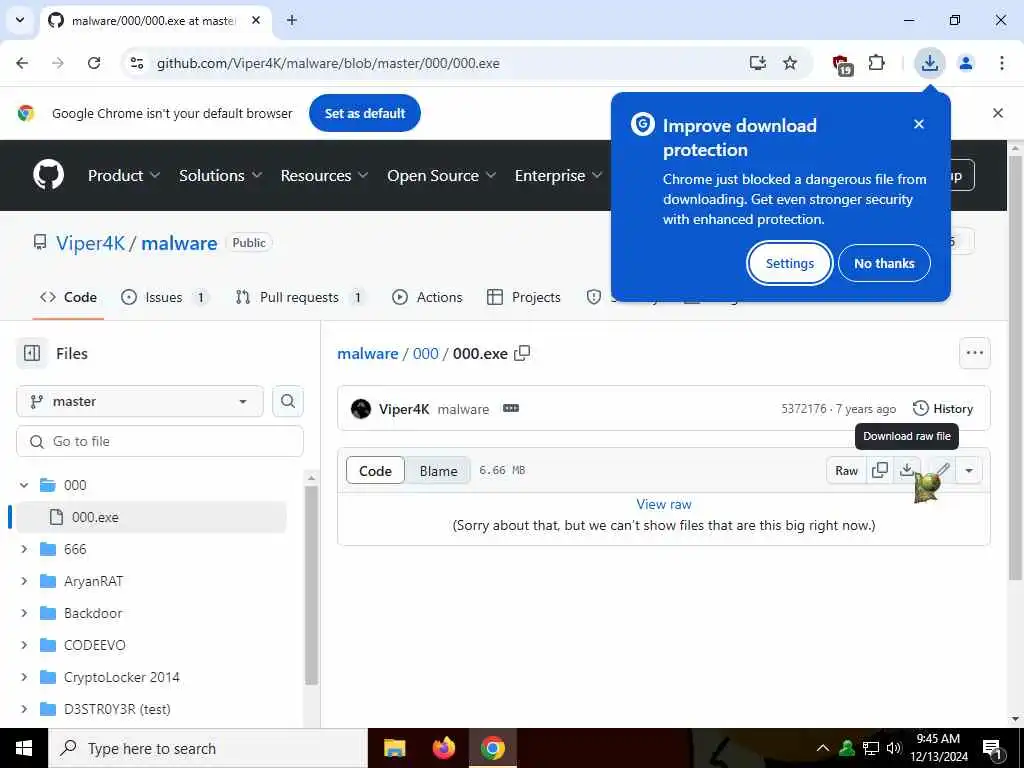Copy path icon next to 000.exe
Image resolution: width=1024 pixels, height=768 pixels.
coord(522,353)
